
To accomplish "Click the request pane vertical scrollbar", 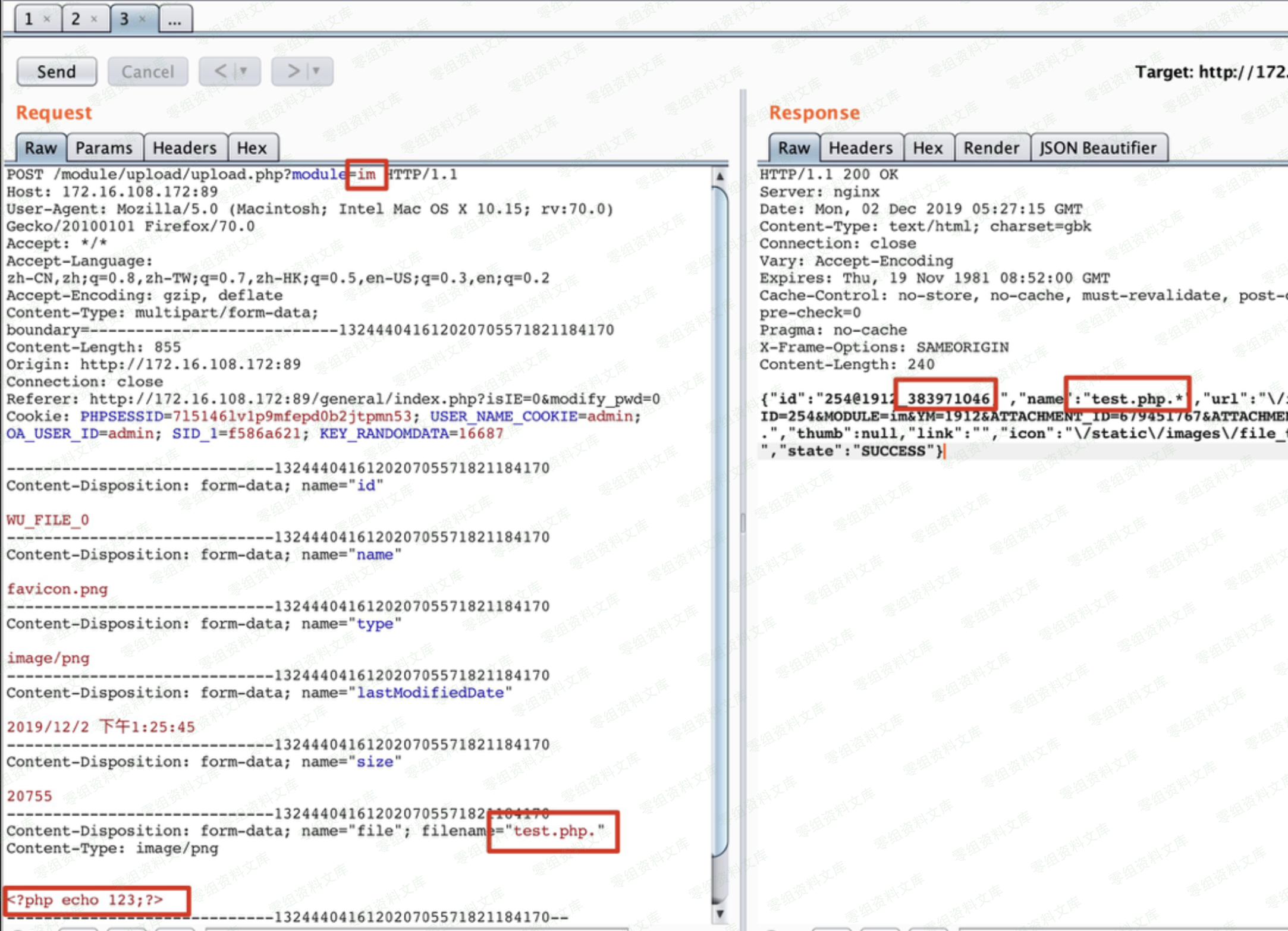I will coord(720,523).
